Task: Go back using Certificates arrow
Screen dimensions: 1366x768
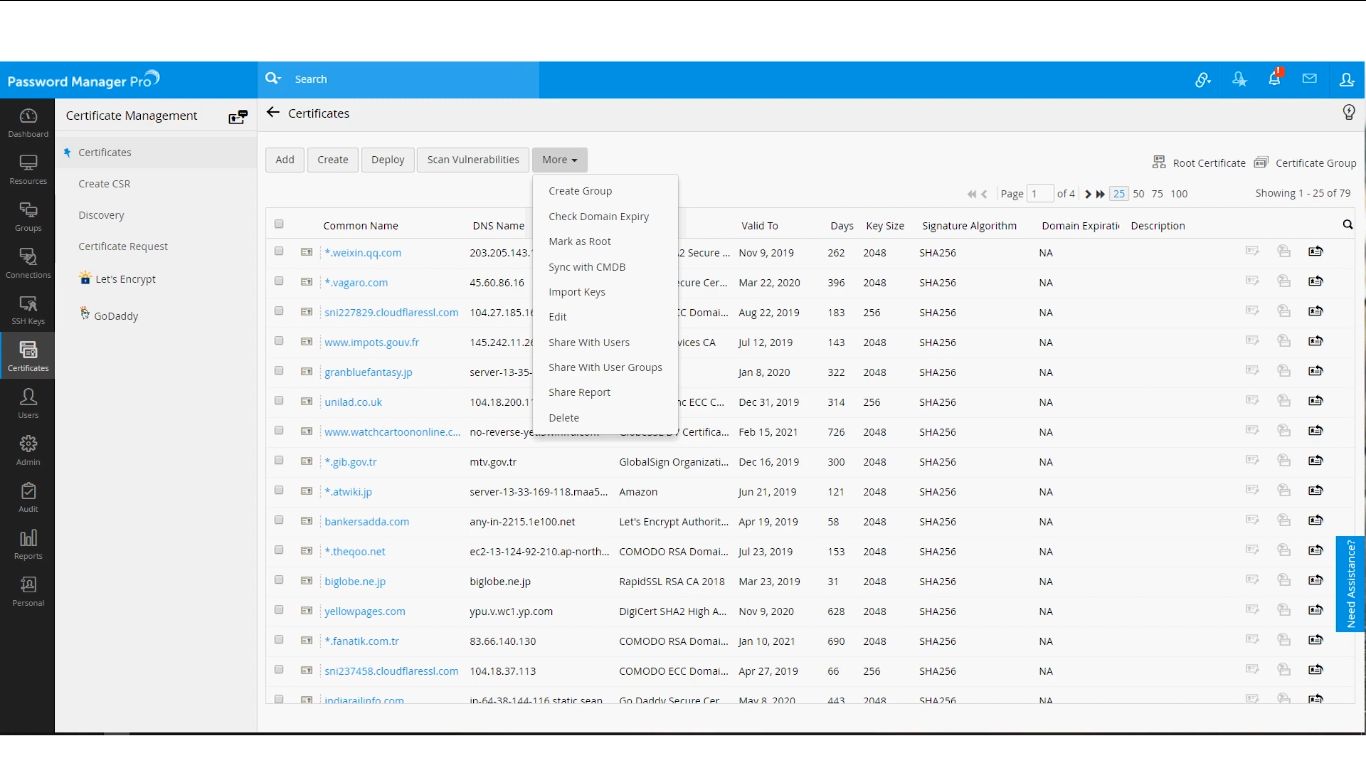Action: [x=273, y=113]
